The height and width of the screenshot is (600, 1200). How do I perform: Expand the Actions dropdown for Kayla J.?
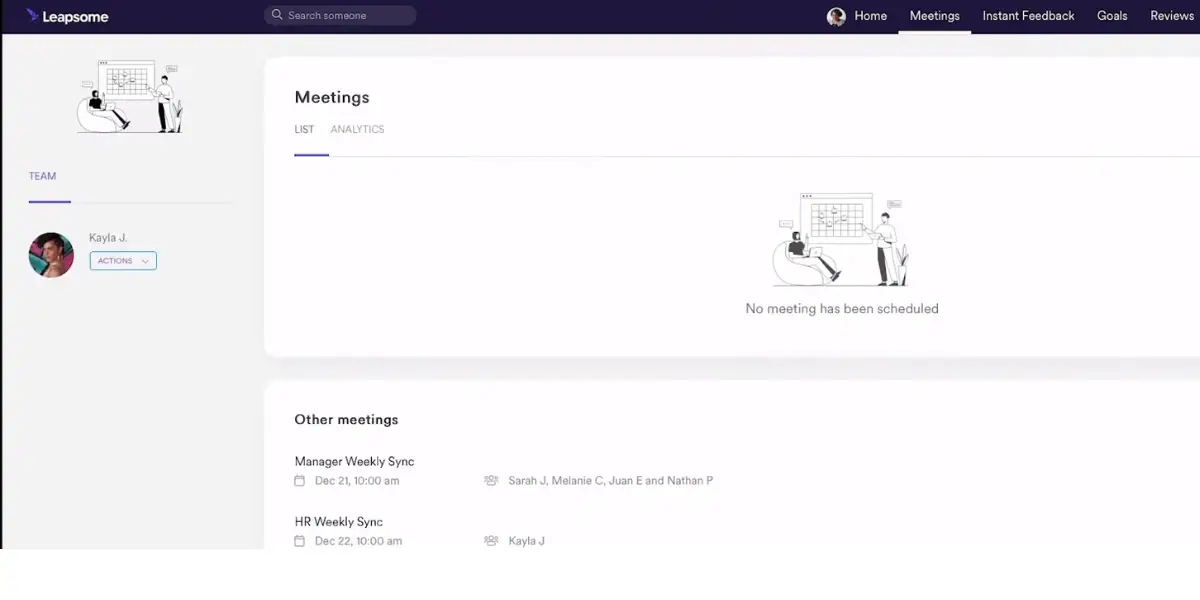pos(123,261)
